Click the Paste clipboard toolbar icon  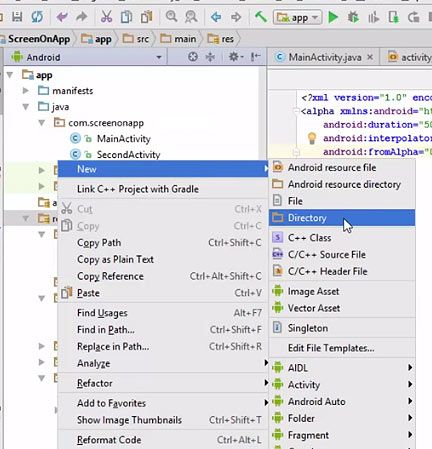coord(146,17)
